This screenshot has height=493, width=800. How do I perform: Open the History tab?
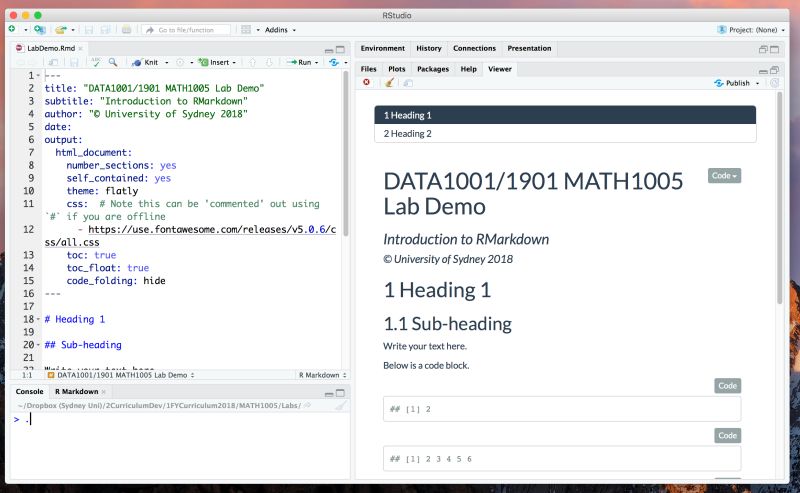coord(429,48)
